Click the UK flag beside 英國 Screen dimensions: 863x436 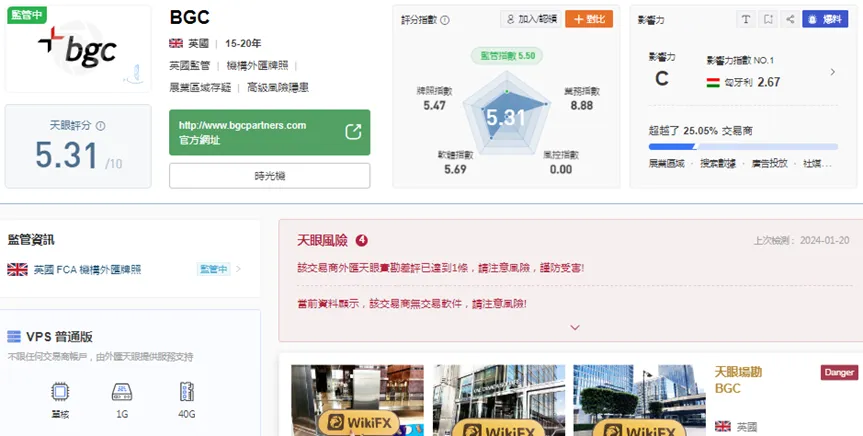[176, 43]
